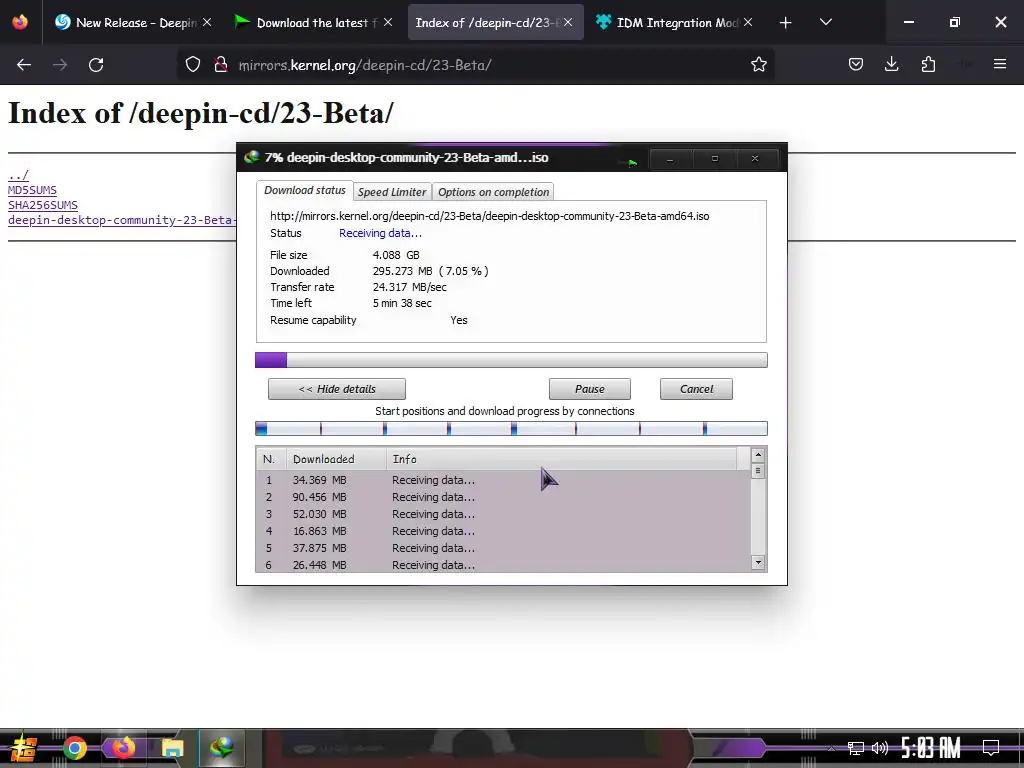Select connection row 3 with 52.030 MB
Image resolution: width=1024 pixels, height=768 pixels.
click(503, 514)
